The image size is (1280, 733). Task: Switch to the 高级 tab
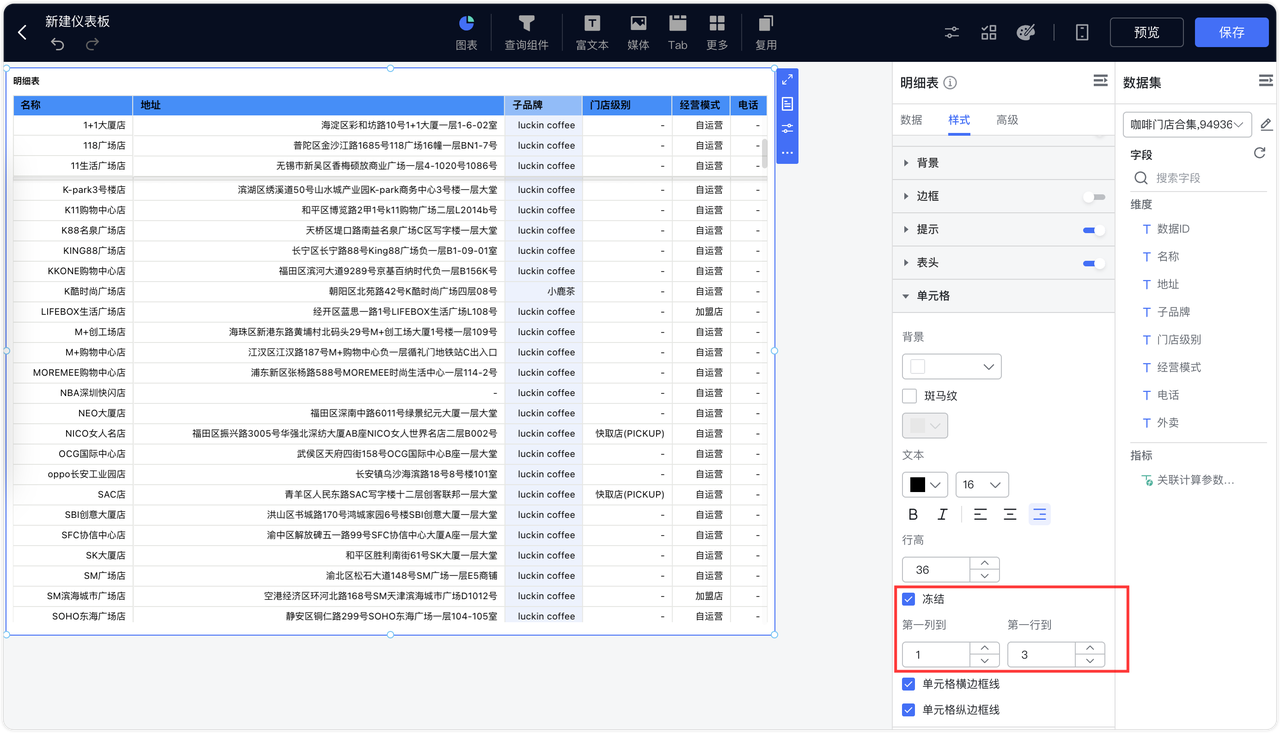click(1007, 120)
